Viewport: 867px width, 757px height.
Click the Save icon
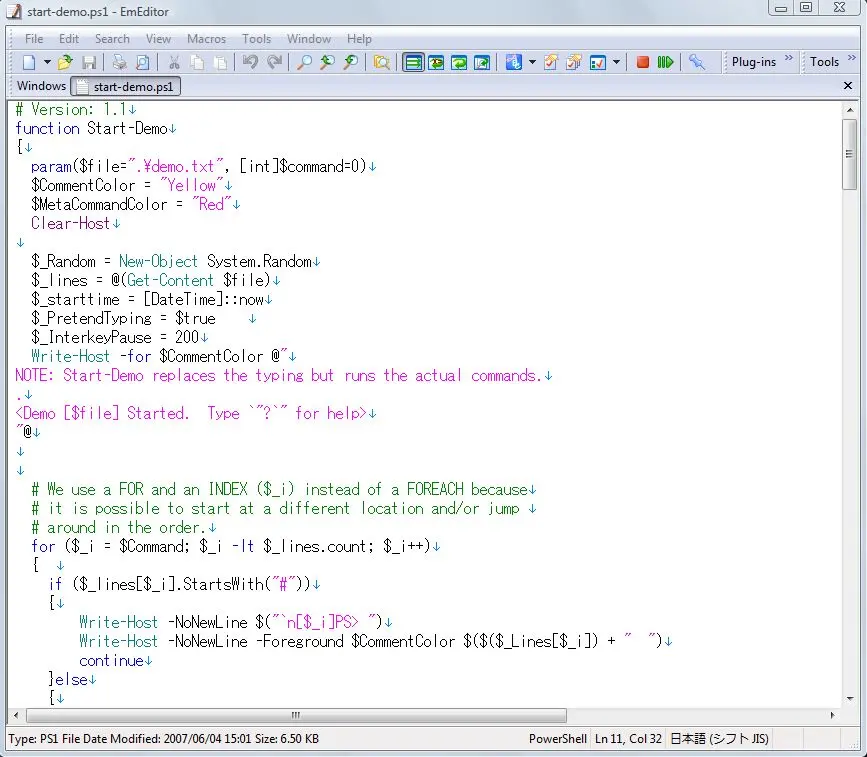pos(88,62)
